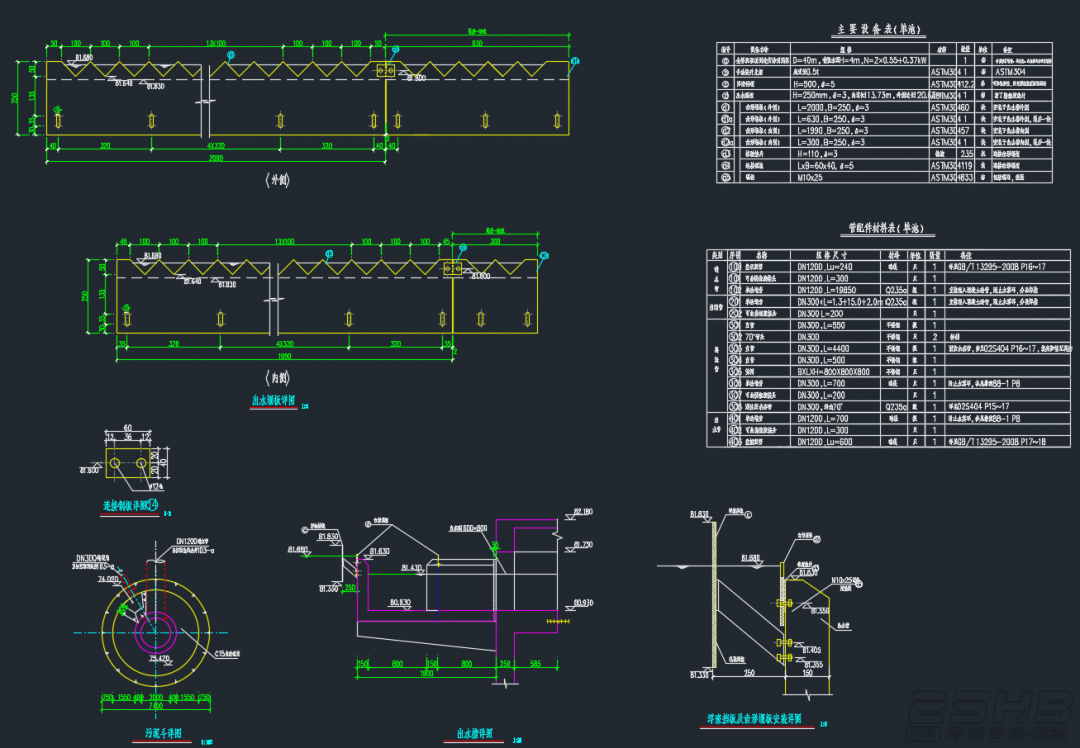Viewport: 1080px width, 748px height.
Task: Click the 1900 dimension of outlet trough
Action: click(x=427, y=673)
